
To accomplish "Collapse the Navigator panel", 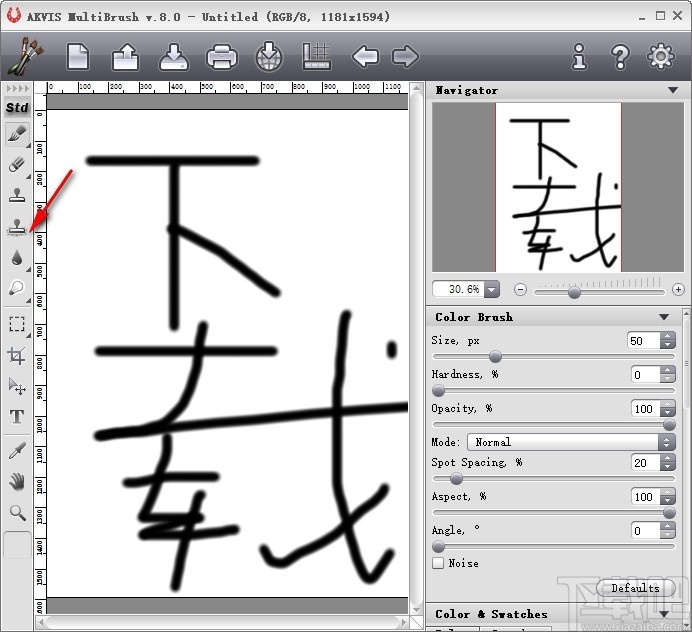I will 673,90.
